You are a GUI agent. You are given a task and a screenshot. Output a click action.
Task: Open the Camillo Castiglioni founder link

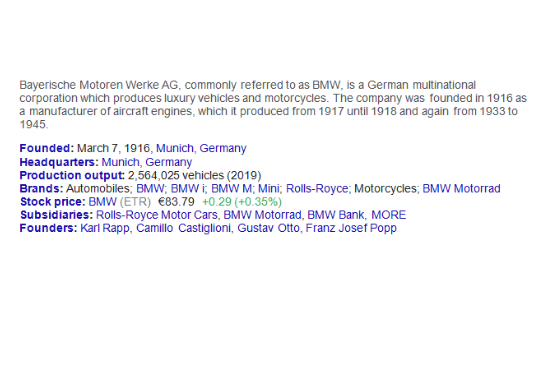pyautogui.click(x=184, y=228)
